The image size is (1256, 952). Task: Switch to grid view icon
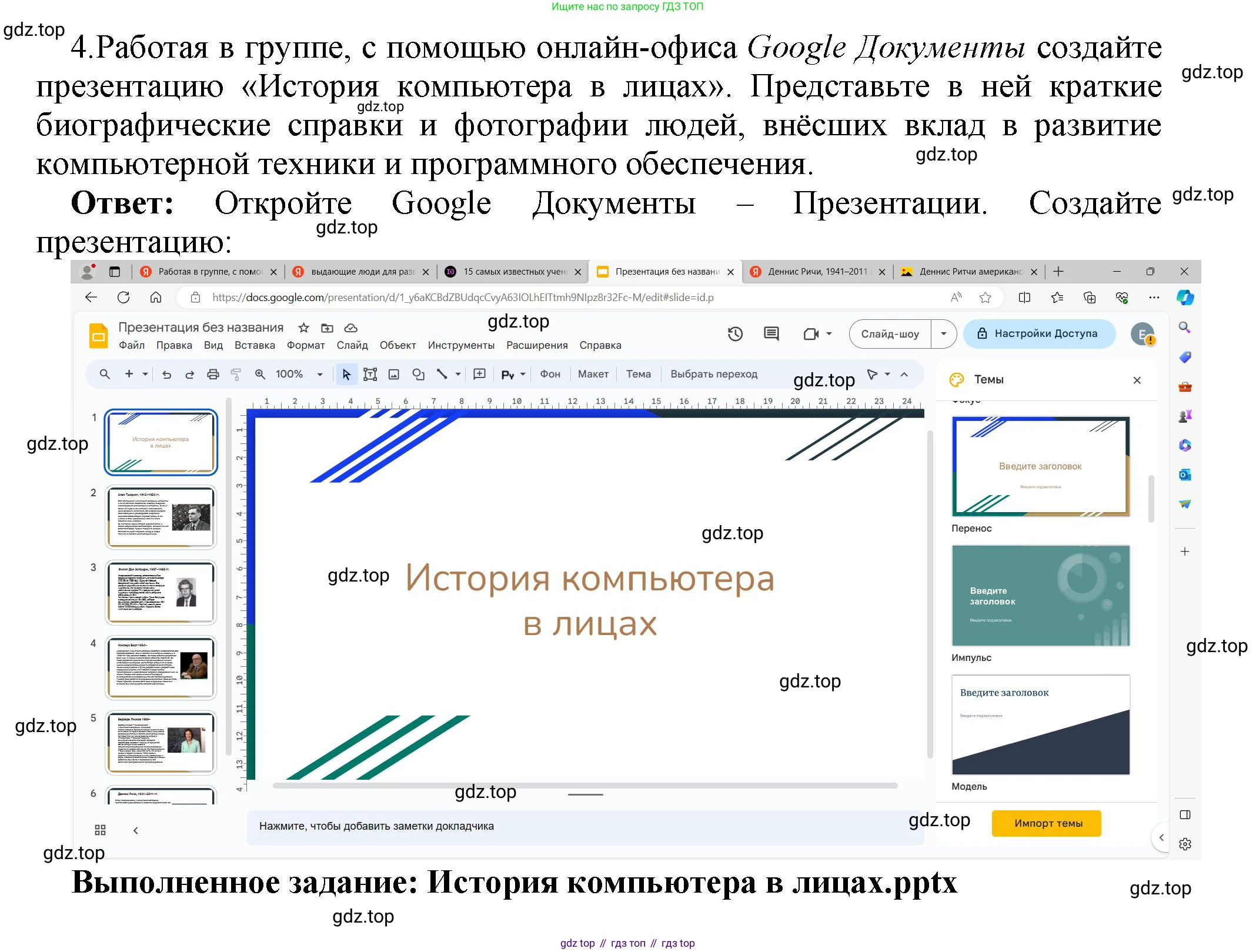[x=100, y=830]
